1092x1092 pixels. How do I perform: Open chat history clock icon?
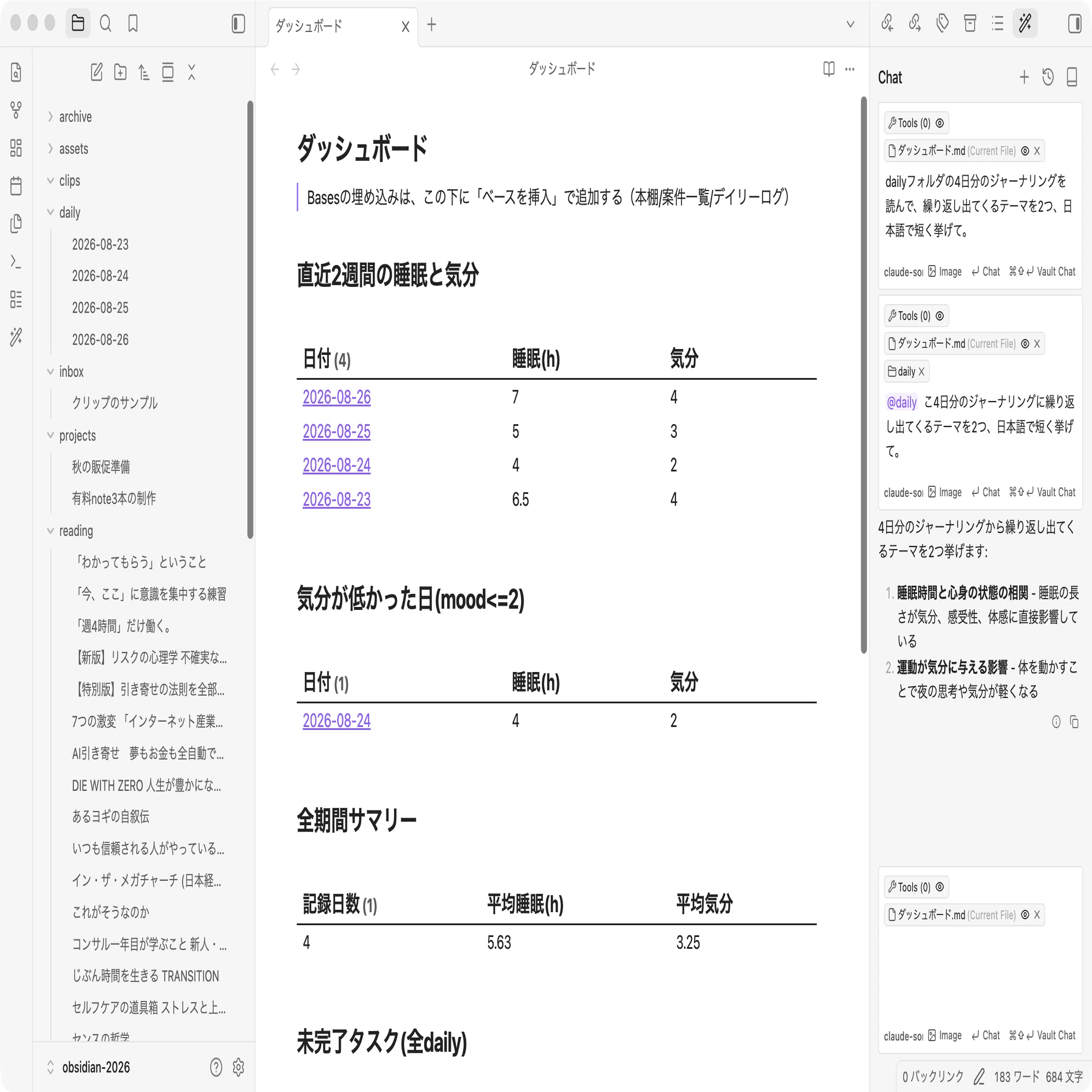1048,77
